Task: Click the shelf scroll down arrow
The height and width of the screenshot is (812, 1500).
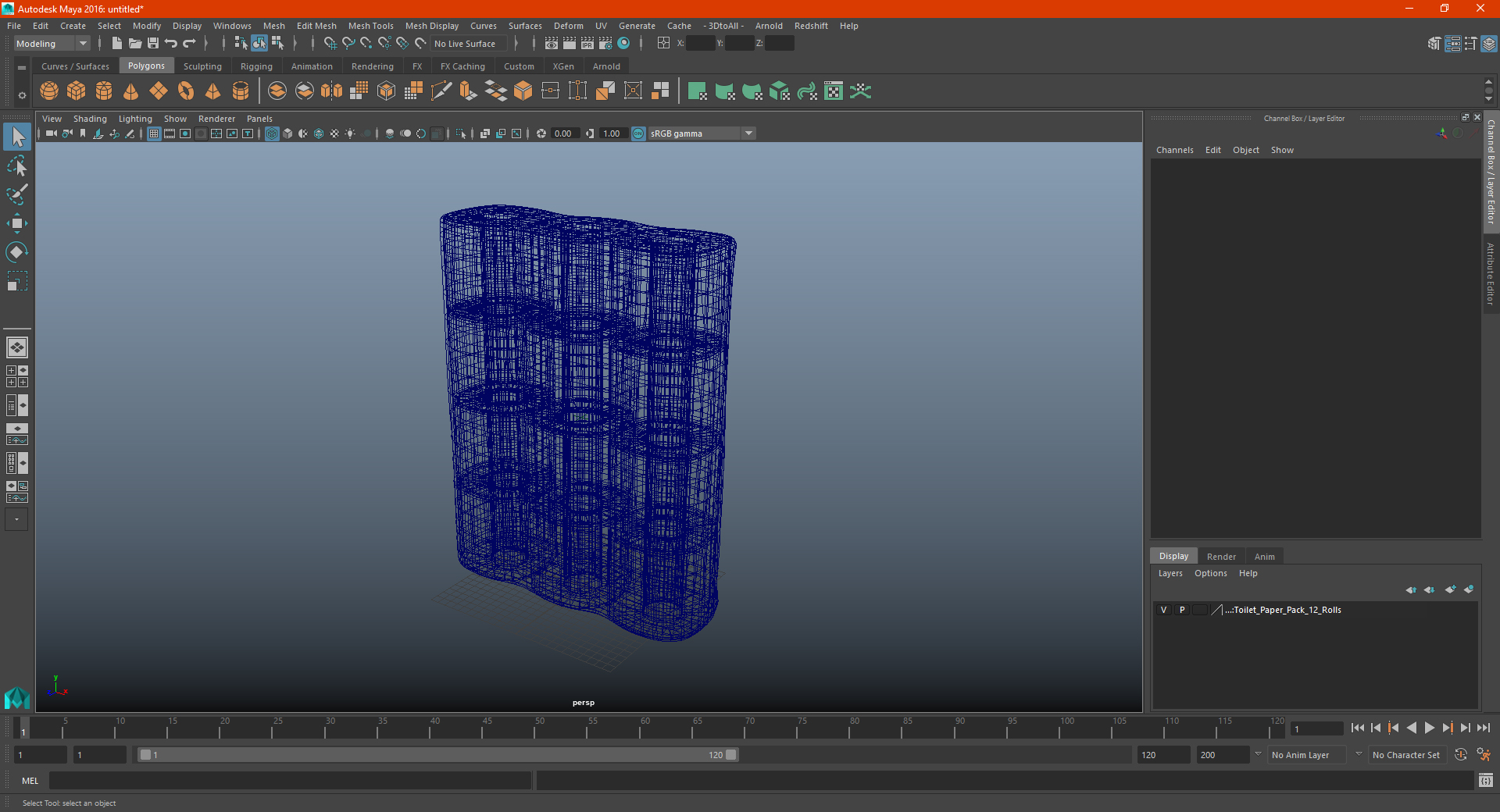Action: coord(1488,99)
